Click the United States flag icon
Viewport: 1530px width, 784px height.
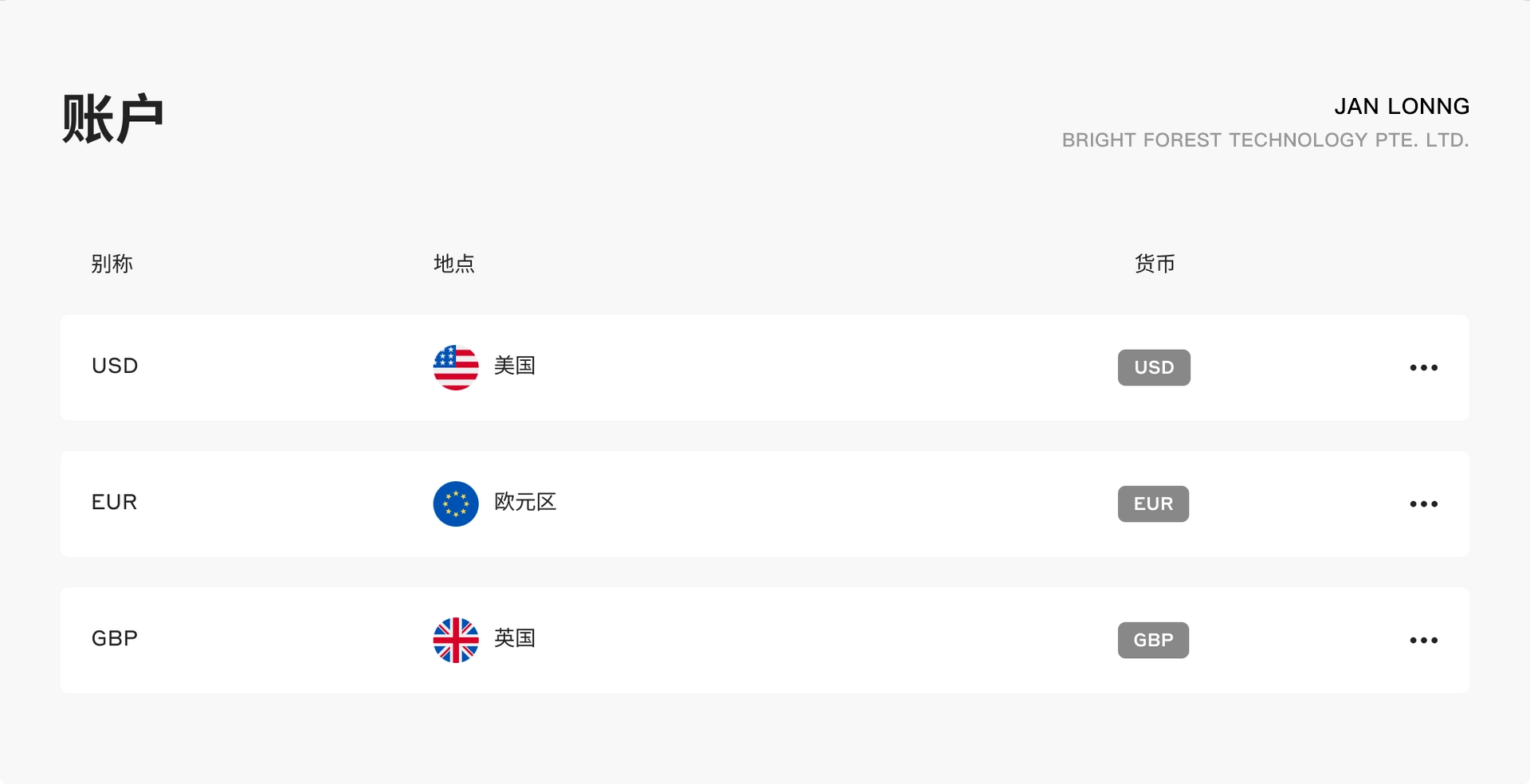(456, 367)
